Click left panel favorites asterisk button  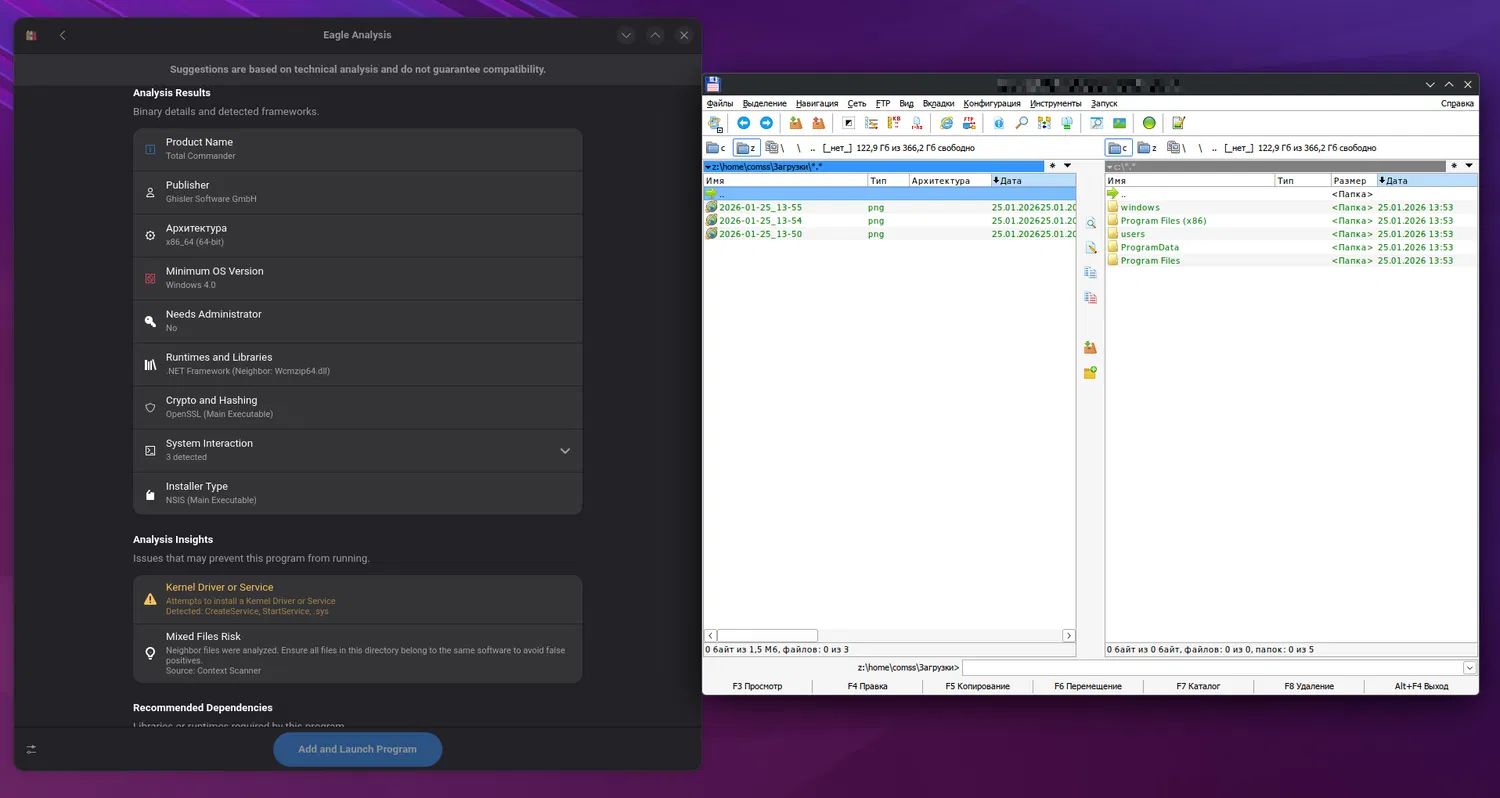coord(1052,166)
